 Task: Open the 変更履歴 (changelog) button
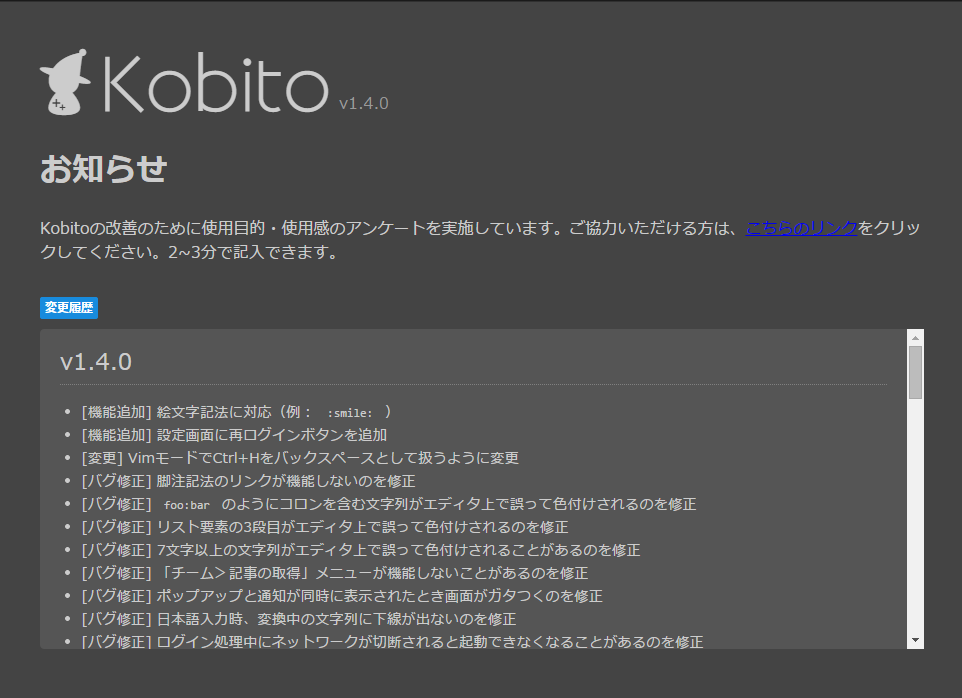pos(68,308)
